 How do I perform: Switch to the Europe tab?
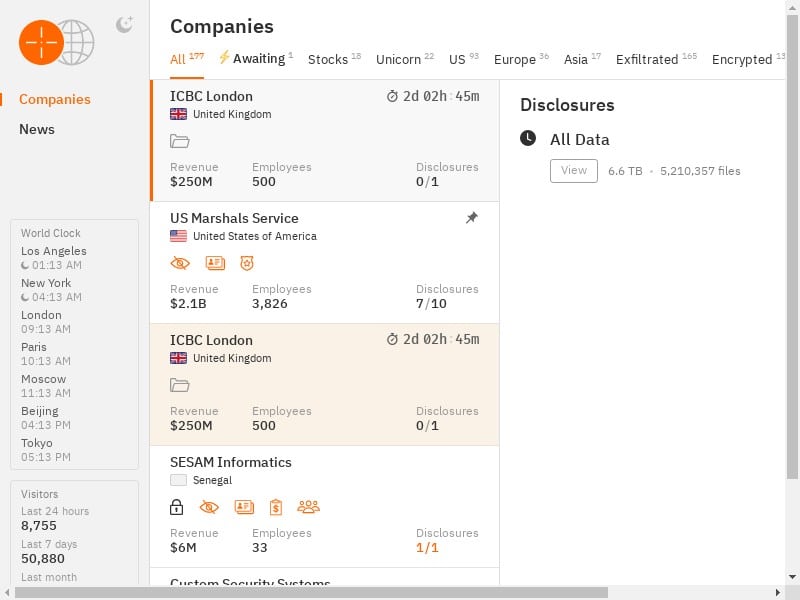pos(521,59)
